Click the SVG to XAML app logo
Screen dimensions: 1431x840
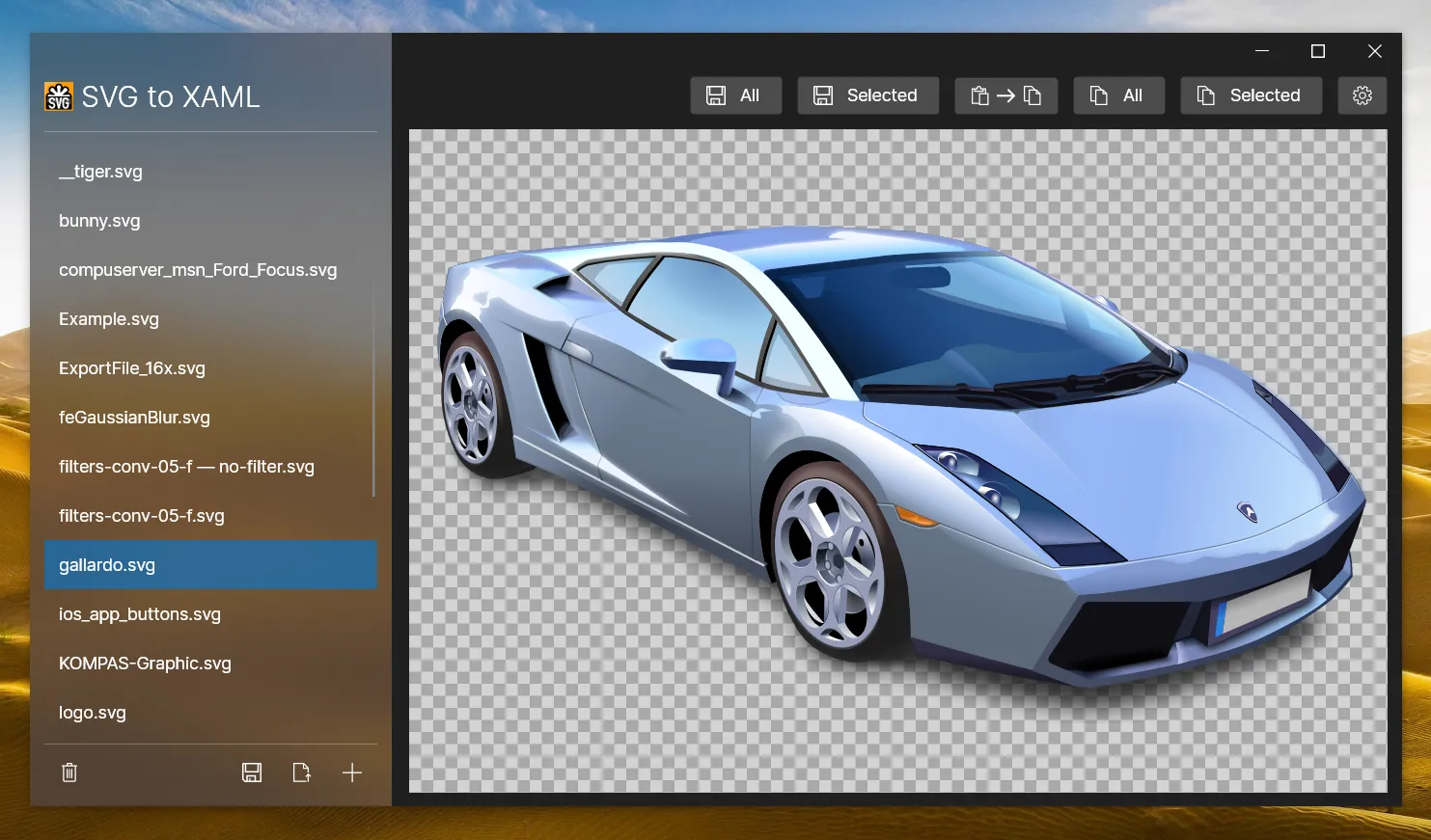pyautogui.click(x=58, y=96)
